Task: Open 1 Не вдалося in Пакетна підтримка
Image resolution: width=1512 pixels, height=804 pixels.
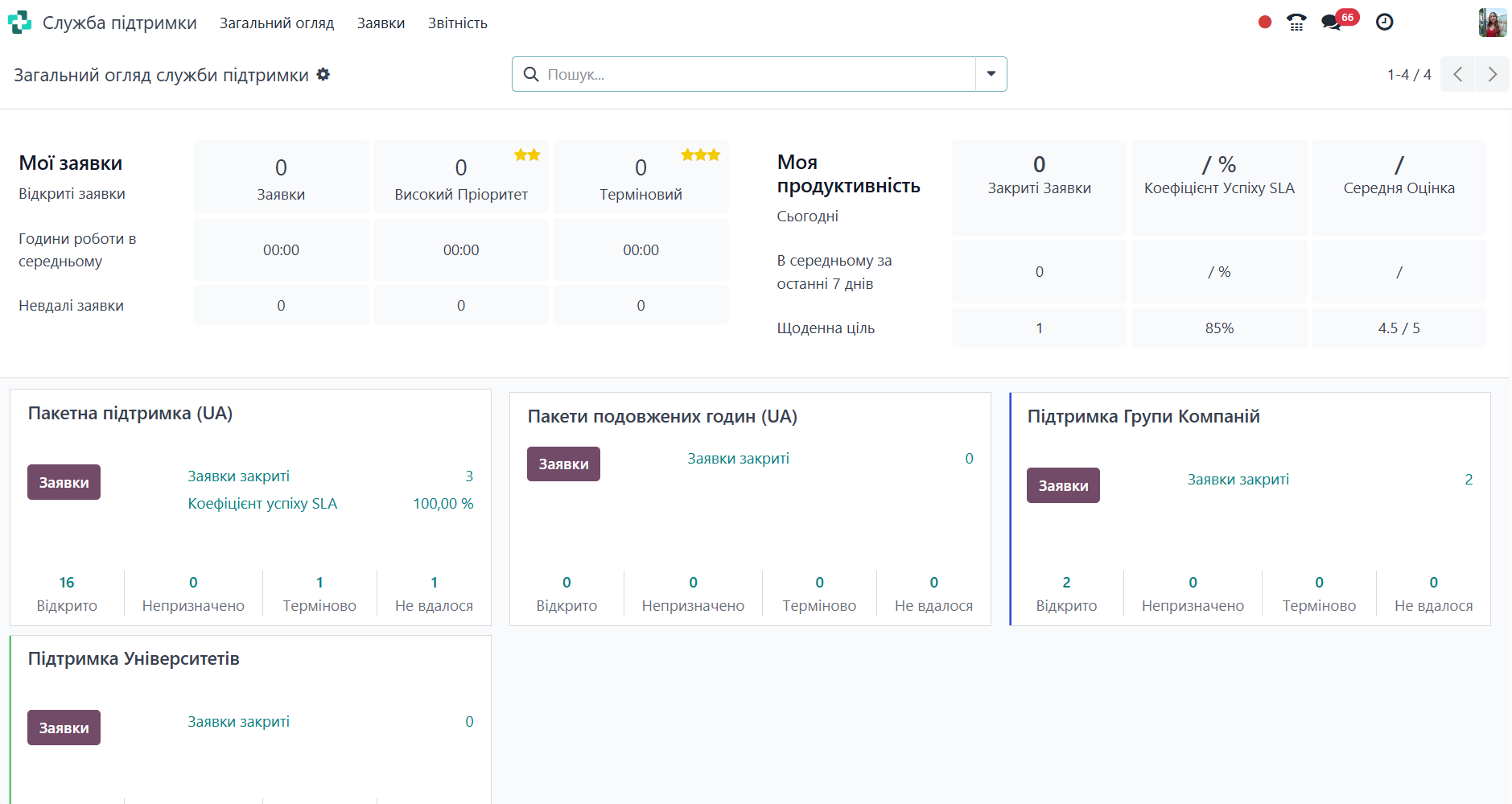Action: (434, 594)
